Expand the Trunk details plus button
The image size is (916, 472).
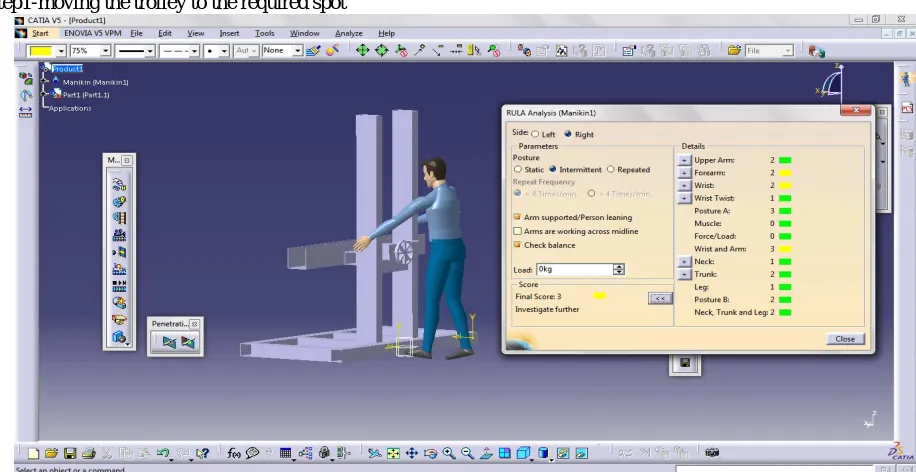[684, 275]
